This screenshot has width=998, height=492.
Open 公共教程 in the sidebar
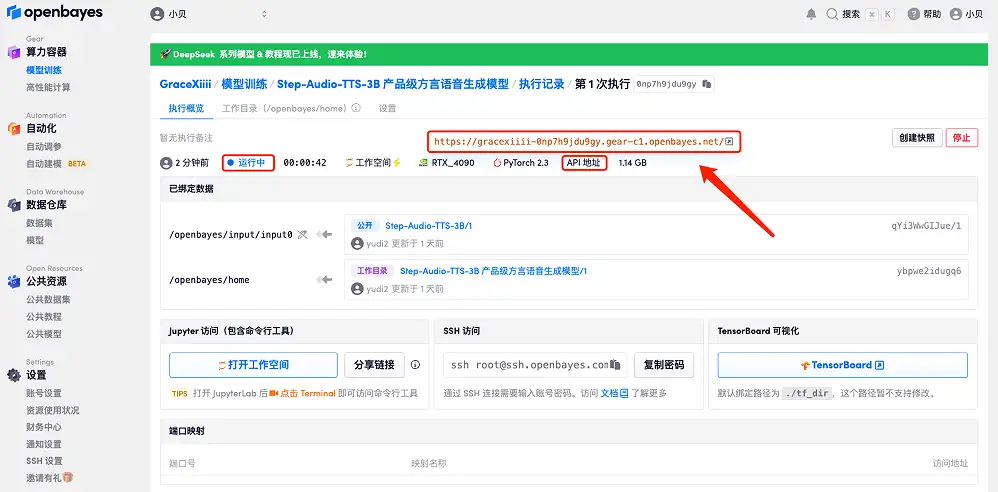coord(44,316)
